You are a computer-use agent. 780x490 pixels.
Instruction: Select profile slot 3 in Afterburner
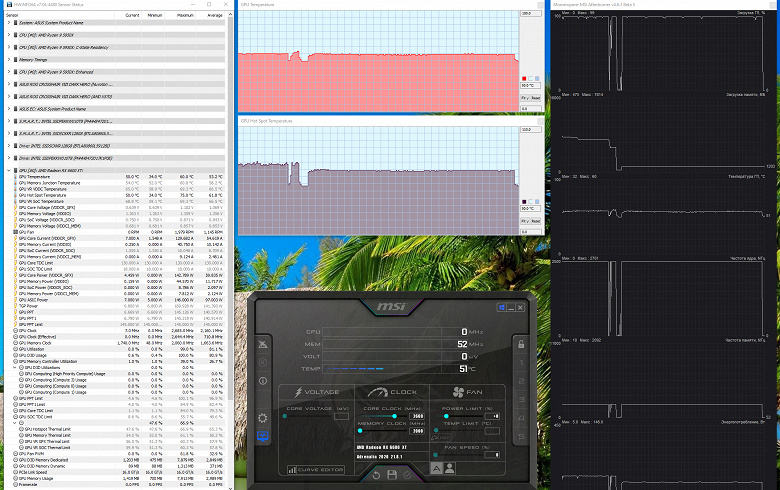pos(521,399)
